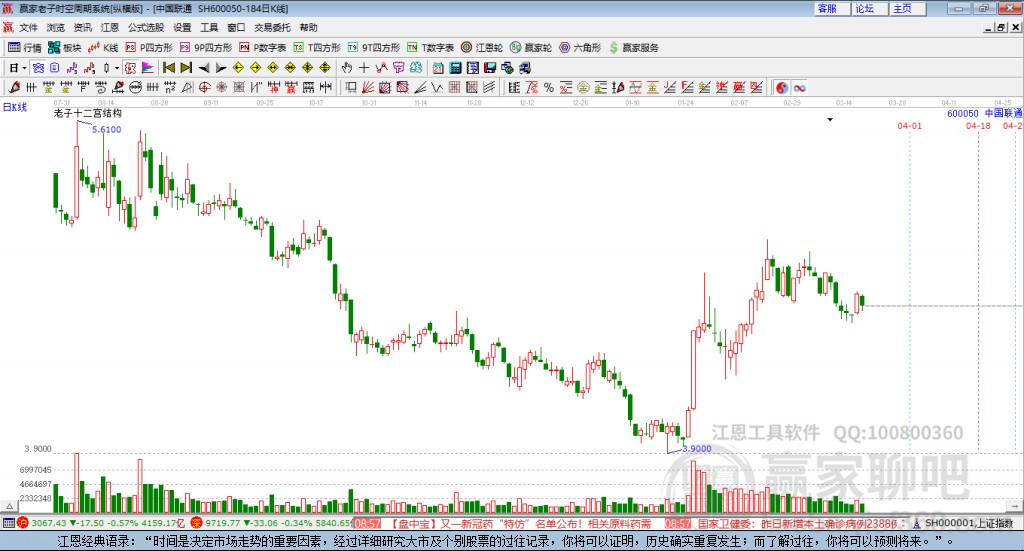Click the 5.6100 high price label

106,129
